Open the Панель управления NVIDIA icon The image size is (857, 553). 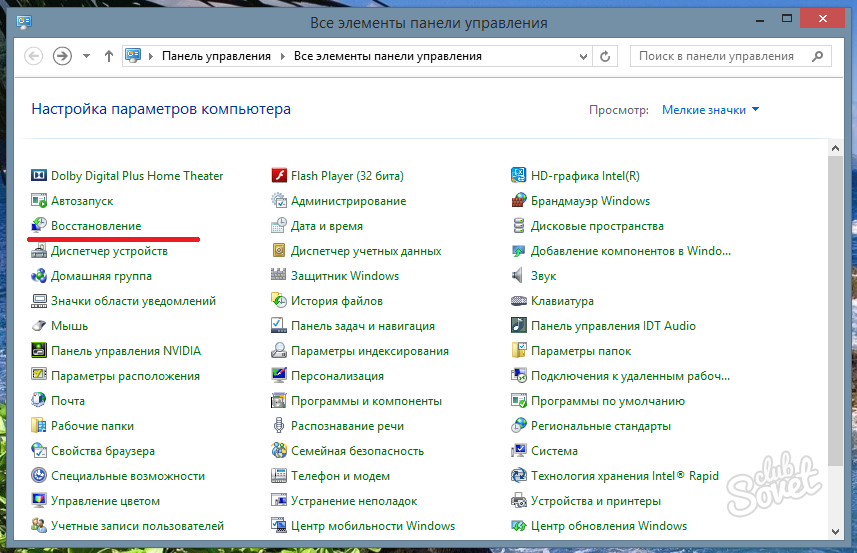coord(39,351)
